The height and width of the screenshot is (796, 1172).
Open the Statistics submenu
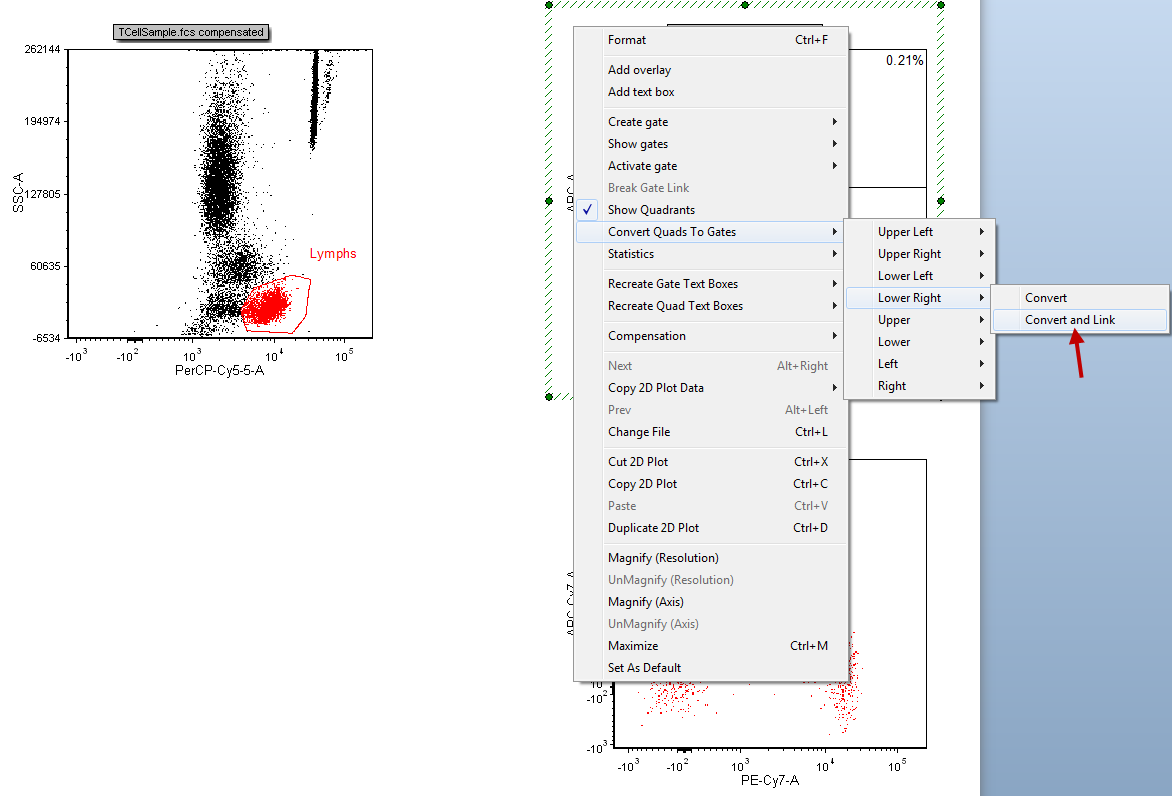pos(632,254)
